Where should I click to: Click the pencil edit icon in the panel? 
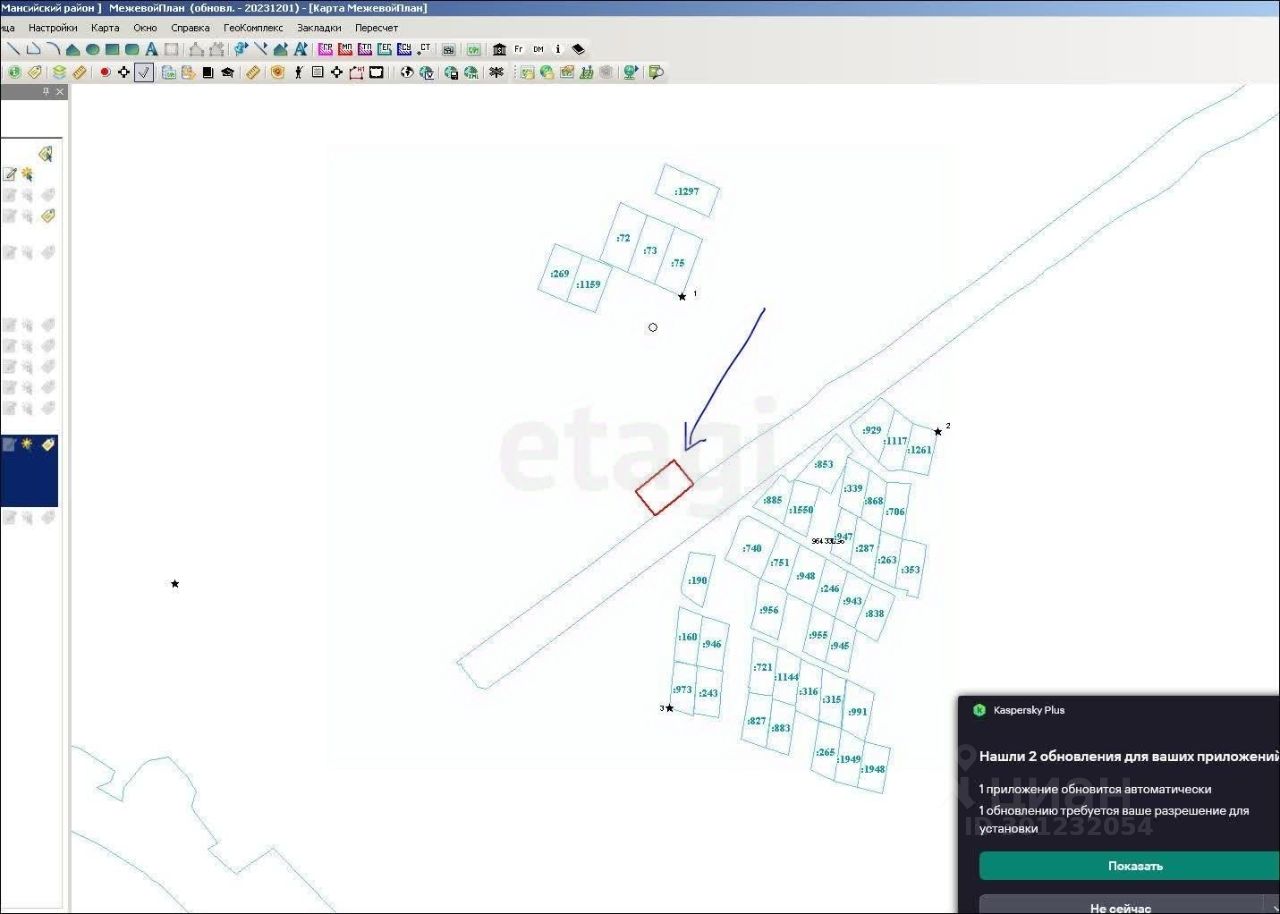coord(9,174)
